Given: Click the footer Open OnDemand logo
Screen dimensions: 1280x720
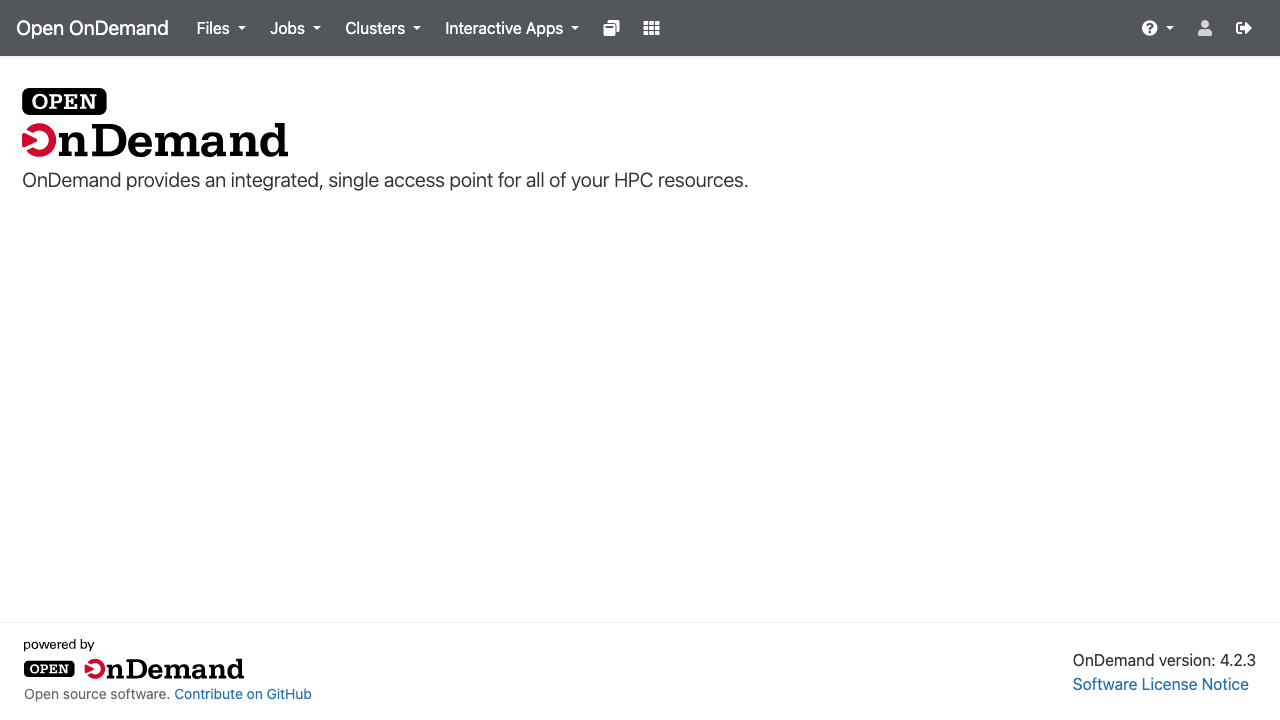Looking at the screenshot, I should click(x=134, y=669).
